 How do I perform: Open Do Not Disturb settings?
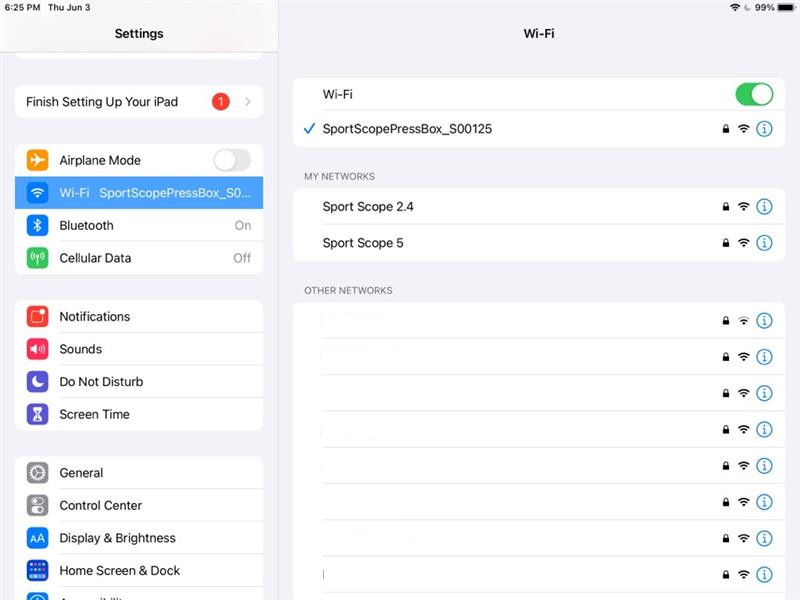pos(139,382)
